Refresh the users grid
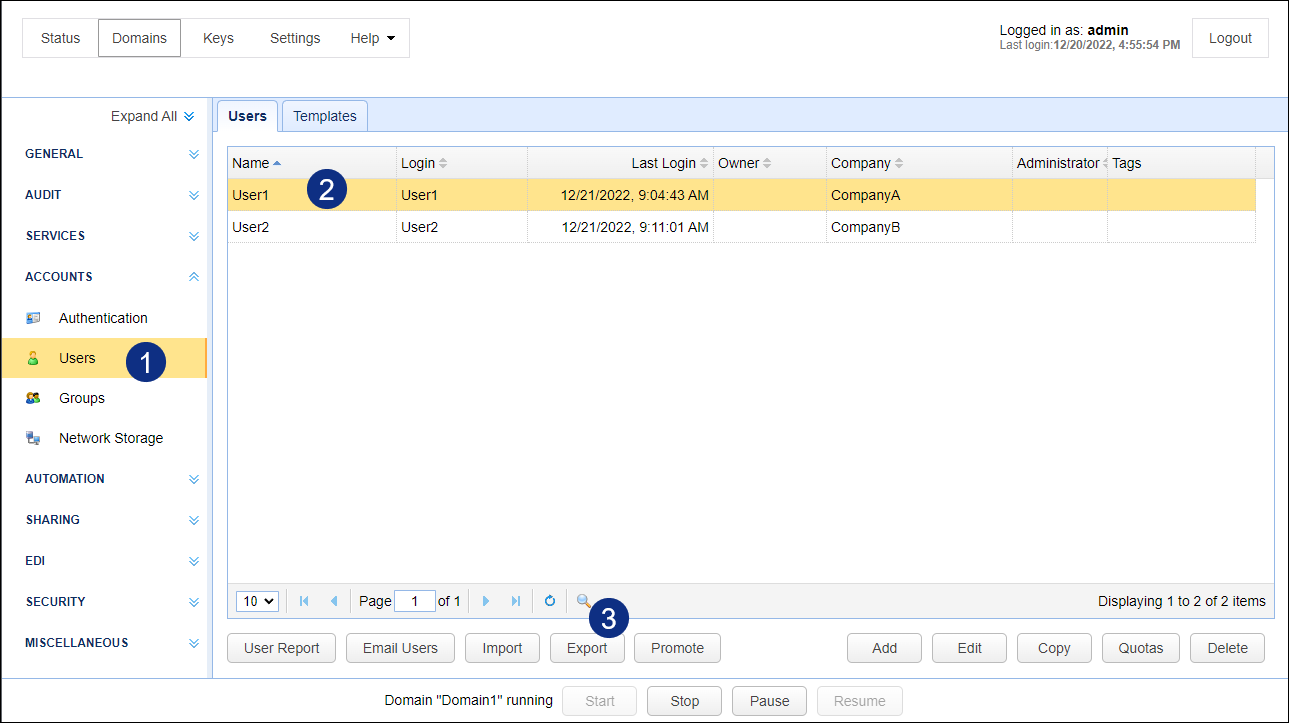Image resolution: width=1289 pixels, height=723 pixels. click(x=550, y=601)
